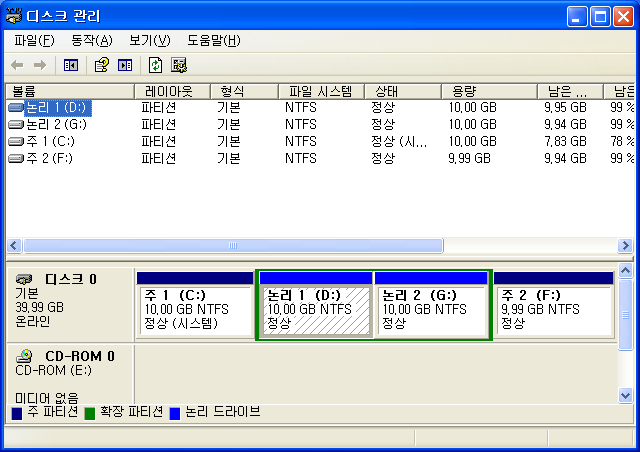Select the 논리 1 (D:) partition block

tap(316, 305)
